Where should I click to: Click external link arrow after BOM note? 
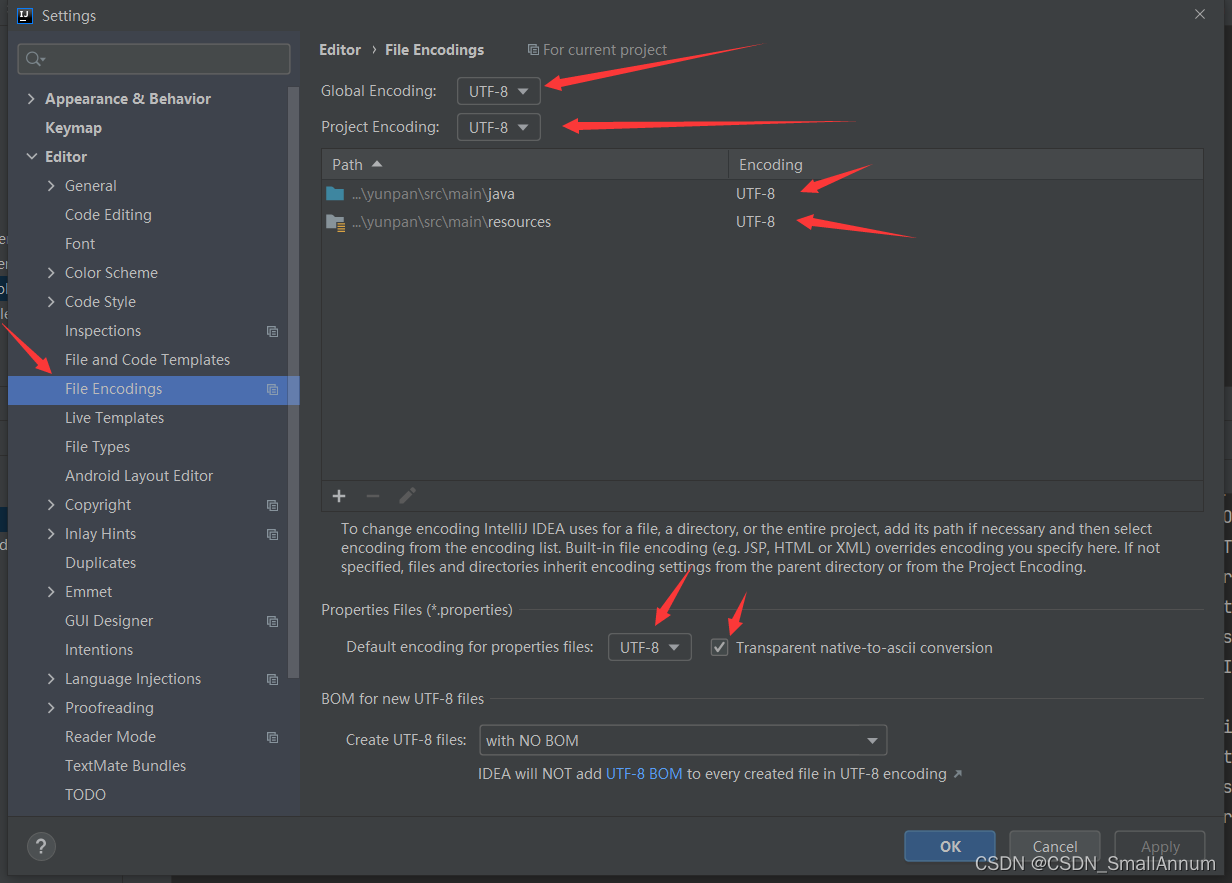coord(958,773)
